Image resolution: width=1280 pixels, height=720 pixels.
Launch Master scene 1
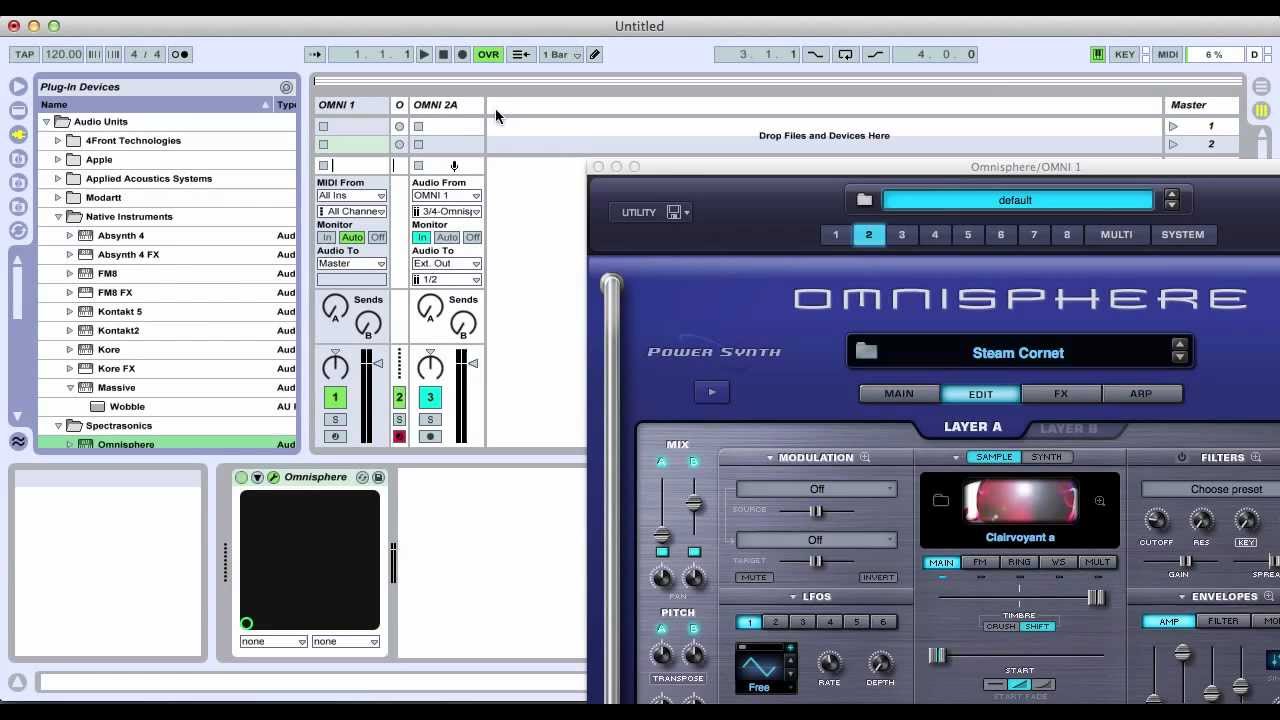(1174, 127)
